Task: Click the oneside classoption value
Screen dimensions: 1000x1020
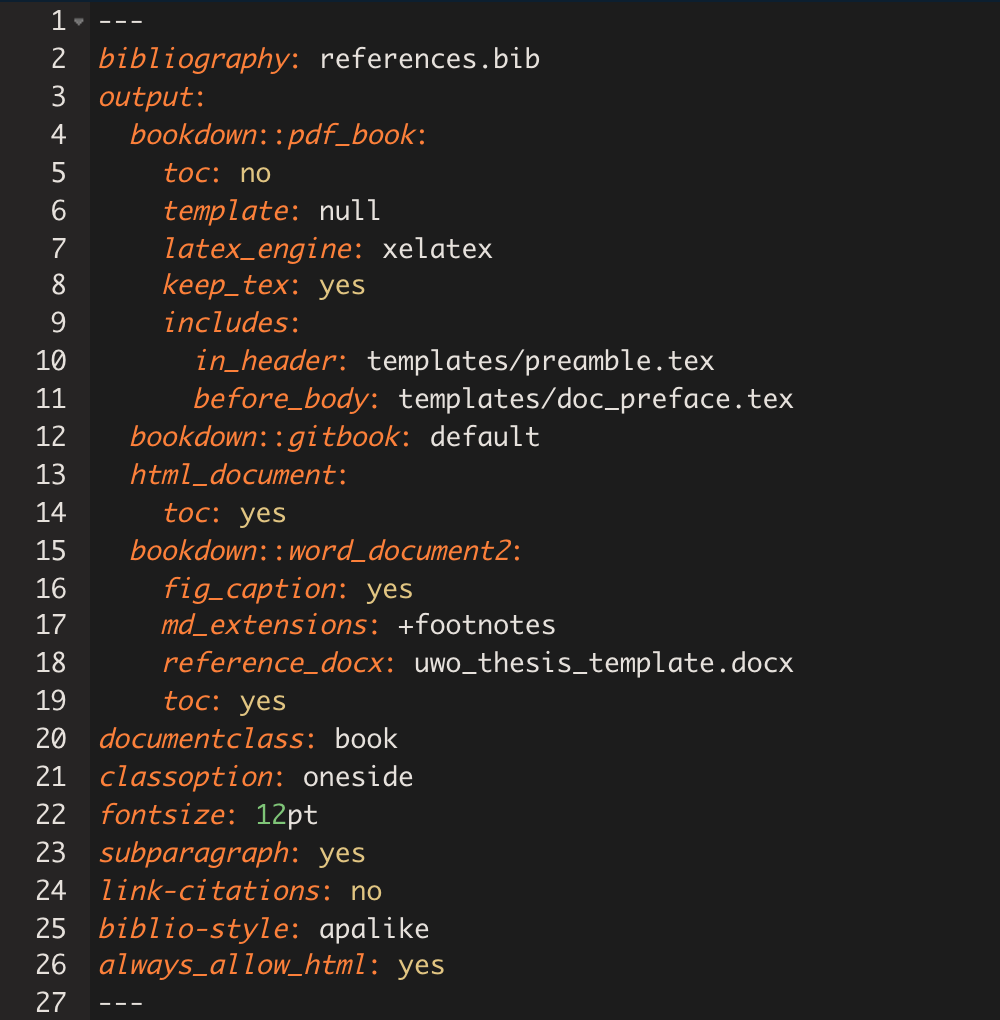Action: [358, 777]
